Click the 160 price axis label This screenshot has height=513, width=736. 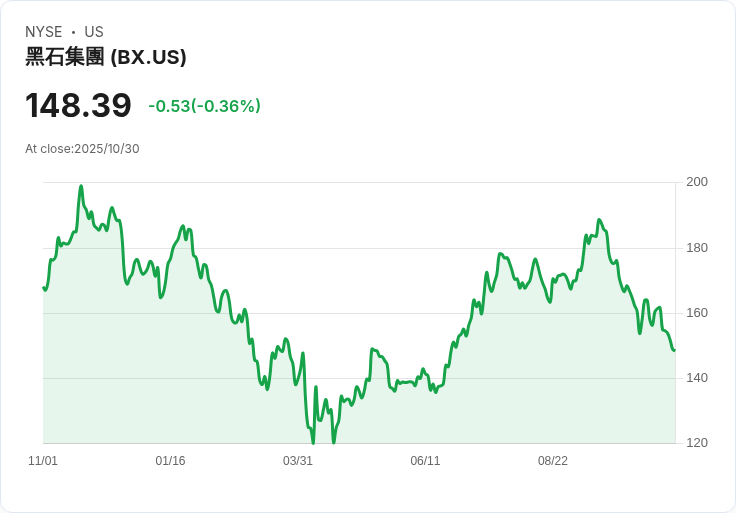coord(697,313)
